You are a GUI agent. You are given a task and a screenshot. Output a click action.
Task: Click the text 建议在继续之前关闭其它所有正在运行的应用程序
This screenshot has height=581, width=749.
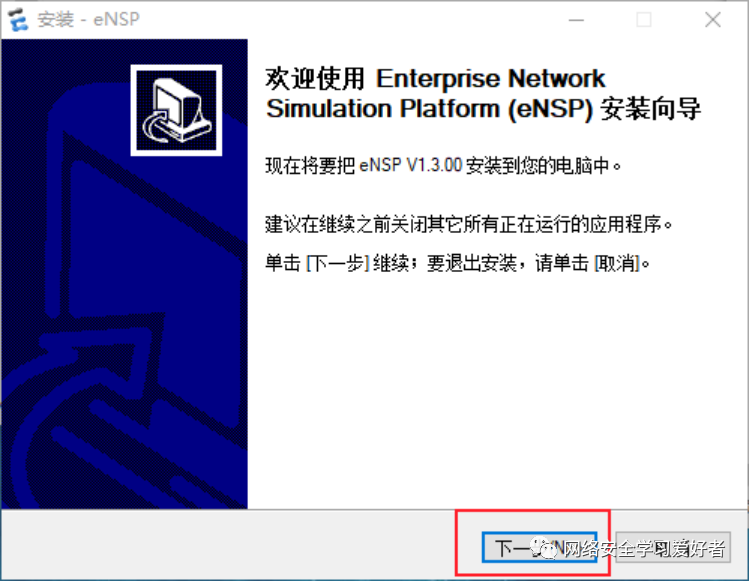(x=468, y=224)
